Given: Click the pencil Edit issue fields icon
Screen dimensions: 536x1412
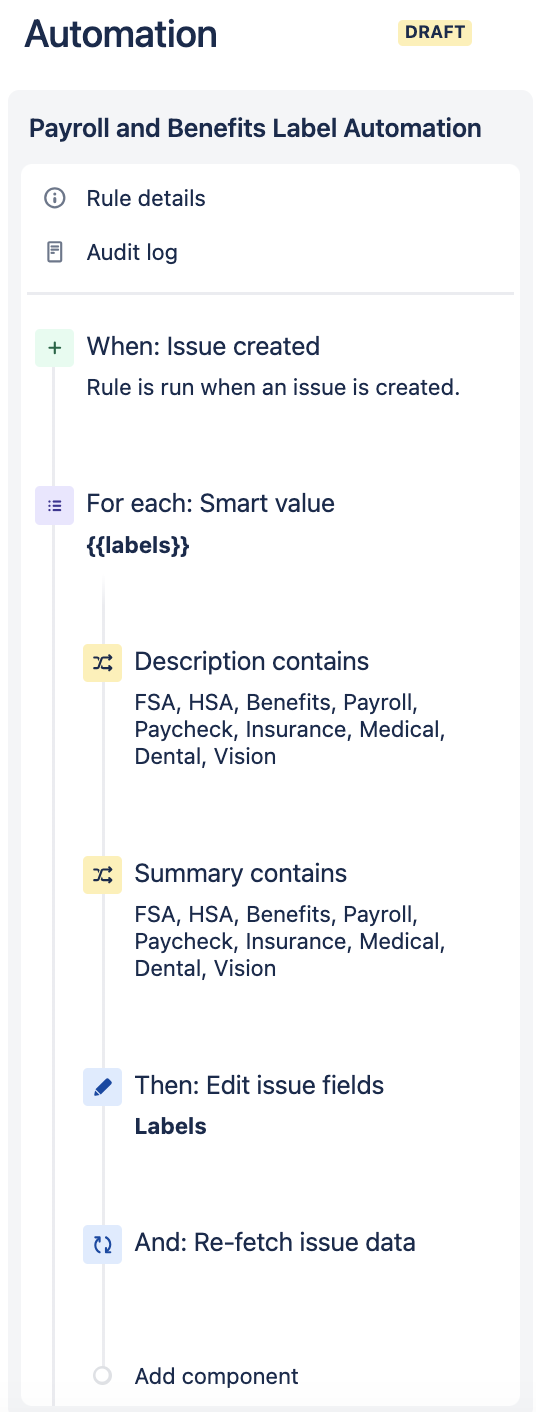Looking at the screenshot, I should 102,1086.
